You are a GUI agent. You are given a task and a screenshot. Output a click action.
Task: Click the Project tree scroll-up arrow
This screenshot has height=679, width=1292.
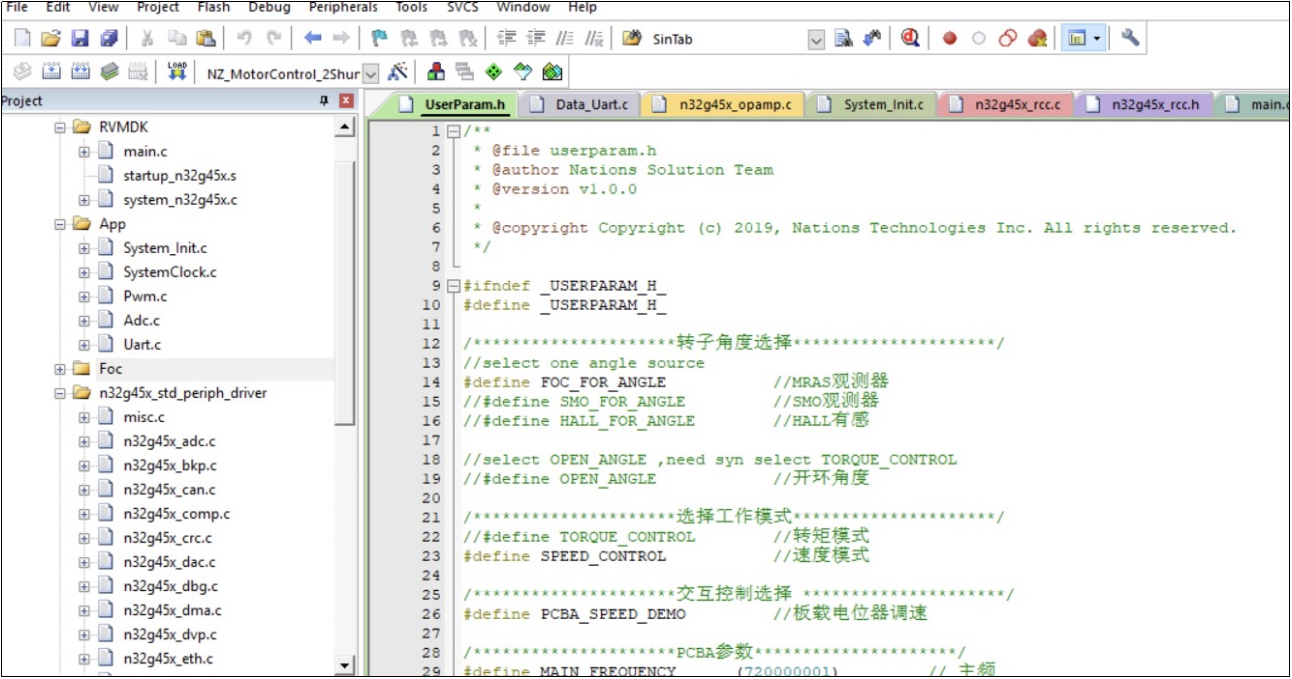pos(345,127)
